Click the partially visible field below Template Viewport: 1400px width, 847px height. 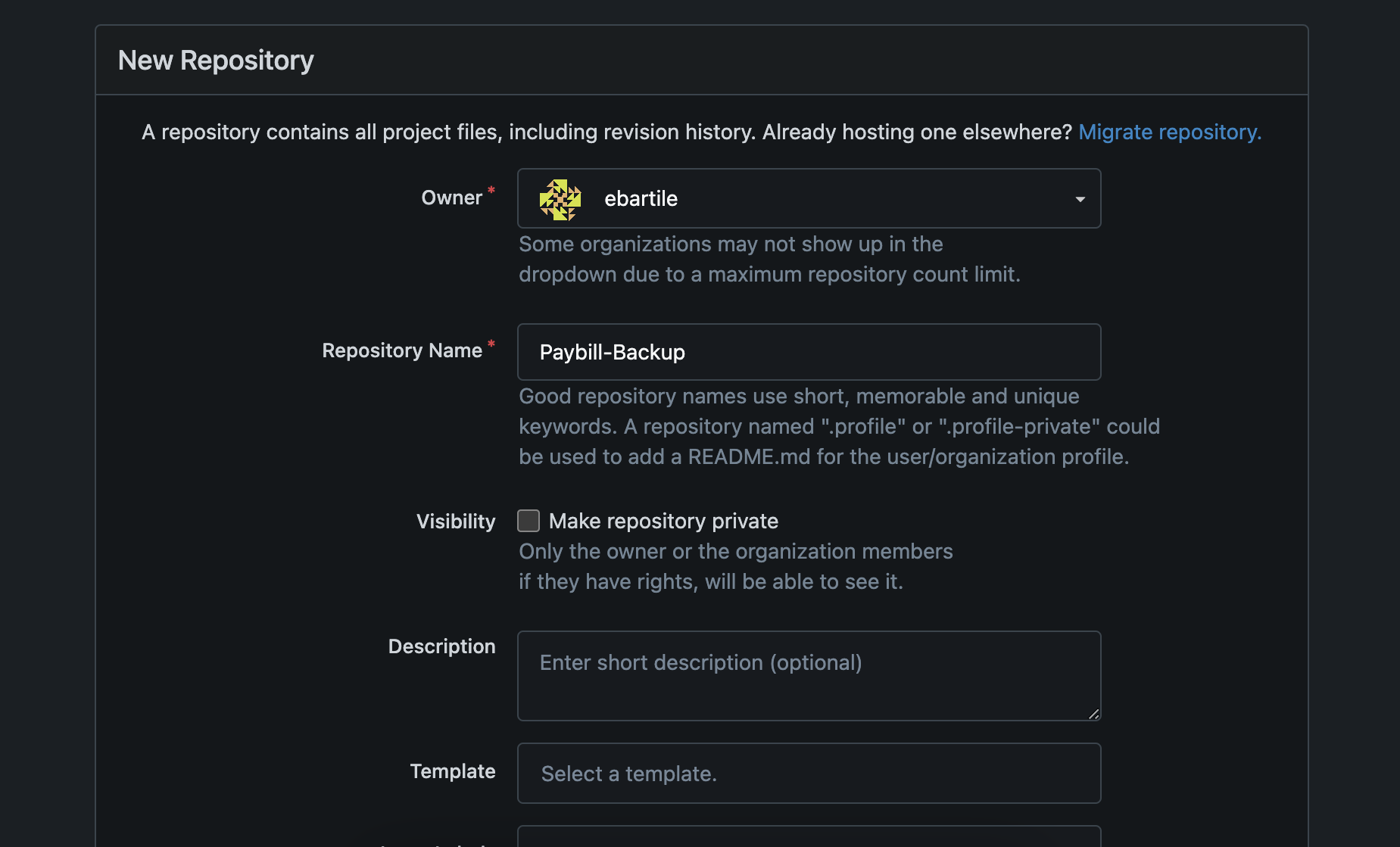tap(809, 837)
